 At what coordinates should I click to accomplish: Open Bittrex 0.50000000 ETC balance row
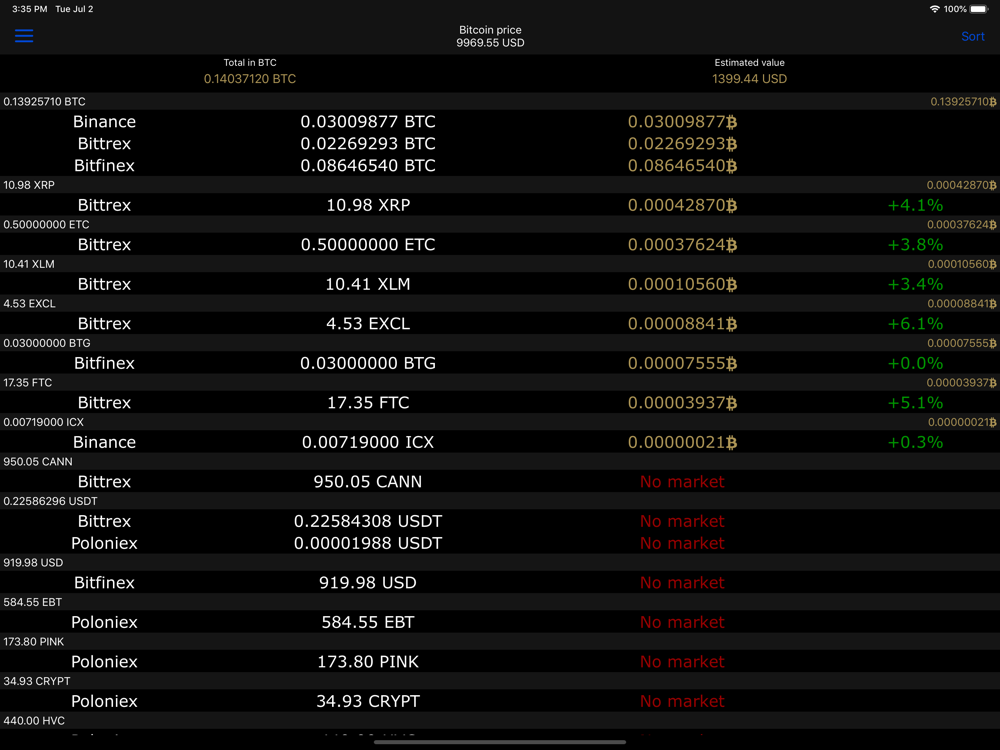[500, 244]
